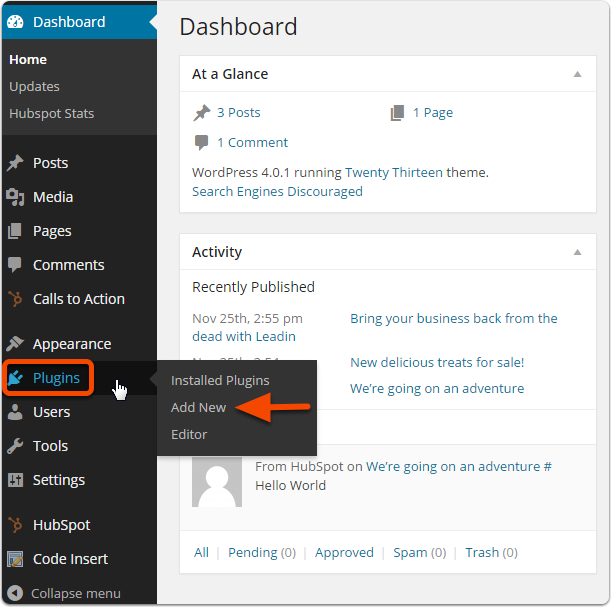
Task: Filter comments by Pending
Action: [254, 552]
